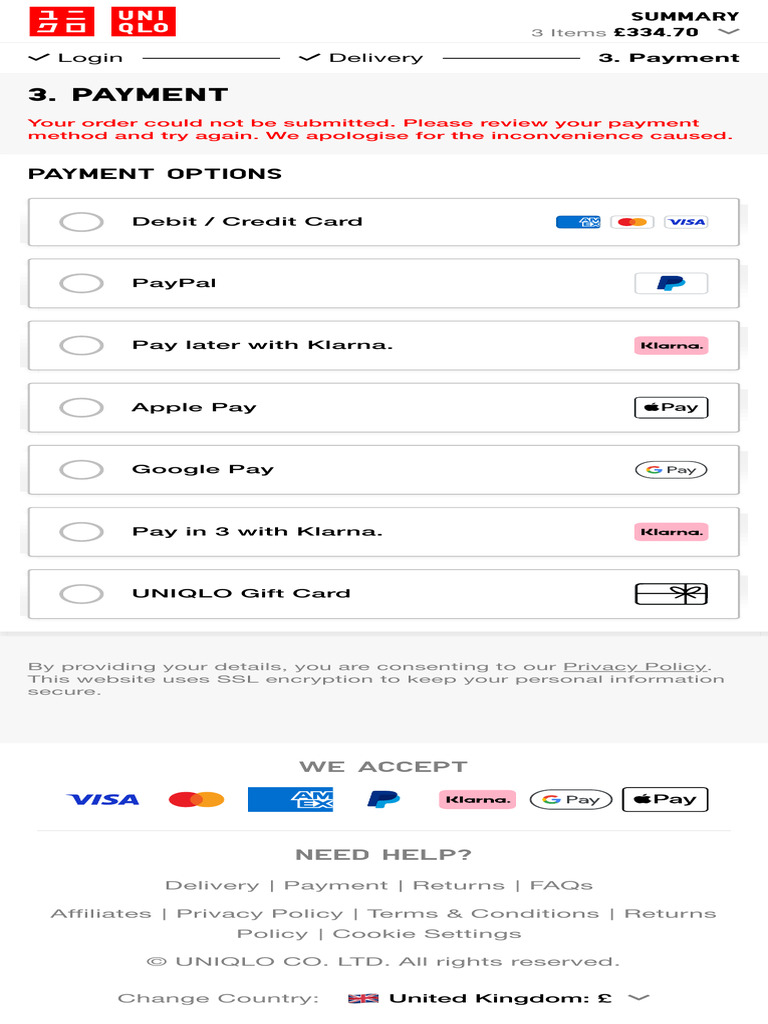The height and width of the screenshot is (1024, 768).
Task: Select the PayPal radio button
Action: pyautogui.click(x=81, y=284)
